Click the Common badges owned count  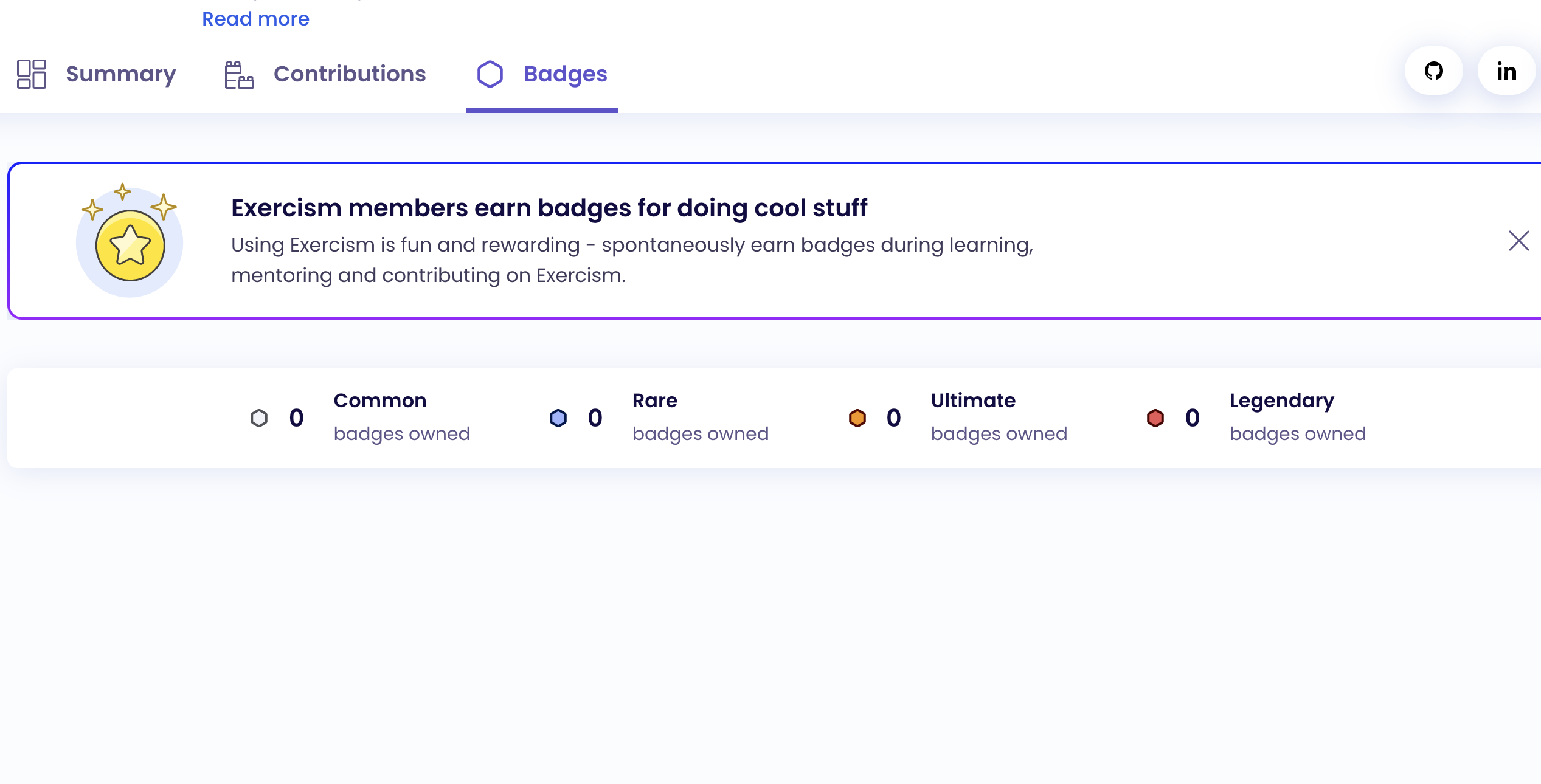pyautogui.click(x=296, y=418)
